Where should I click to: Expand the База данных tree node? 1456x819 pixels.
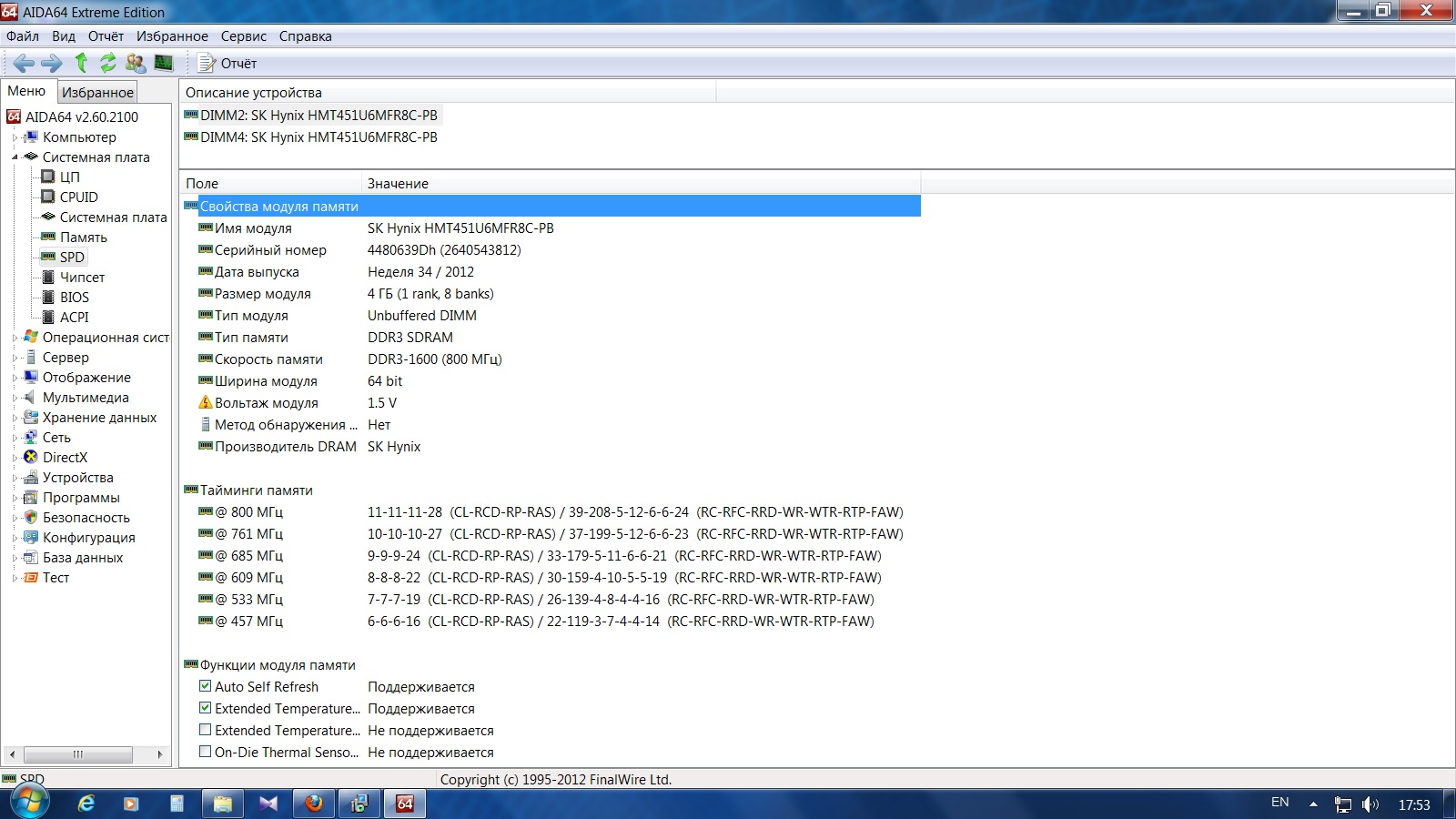[15, 558]
